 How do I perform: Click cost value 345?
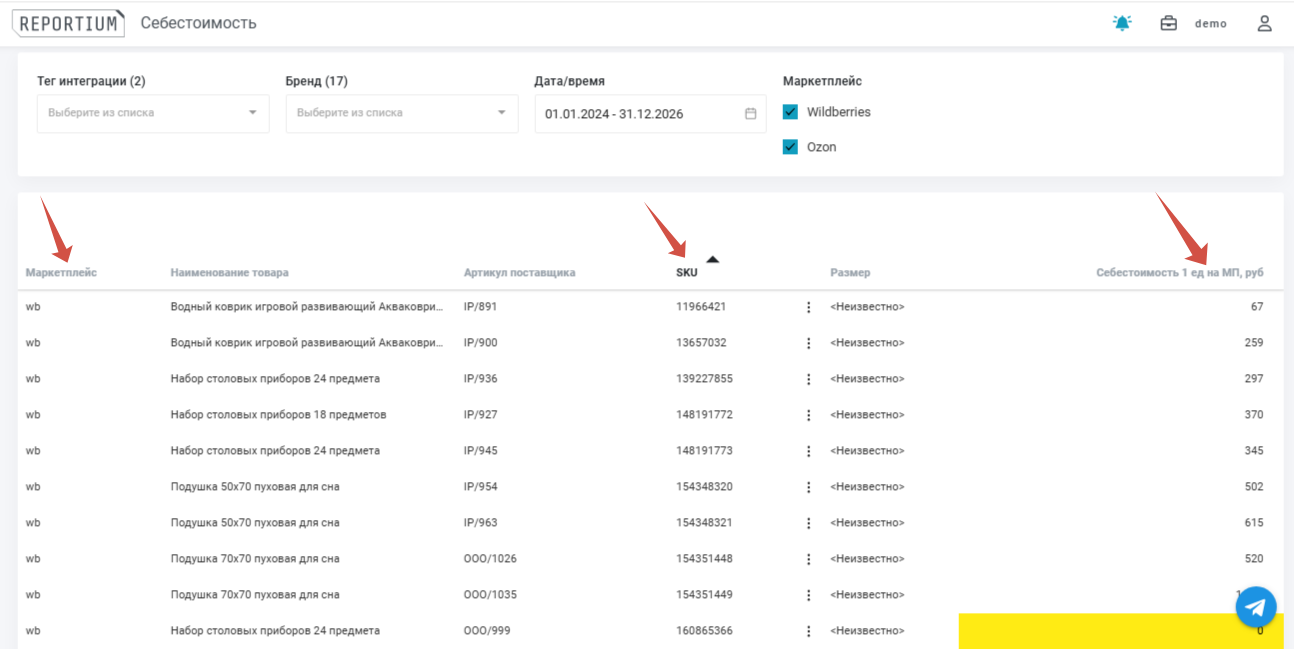[x=1254, y=451]
